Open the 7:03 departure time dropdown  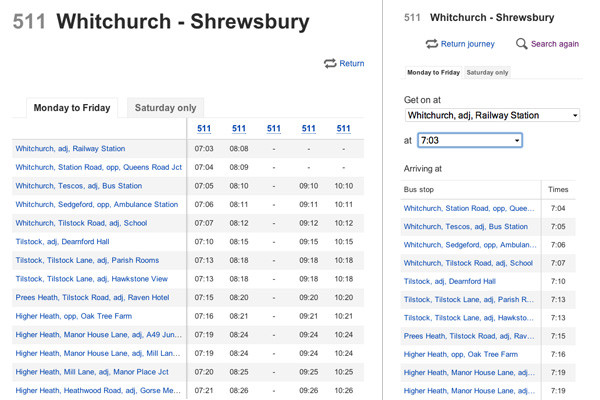point(470,141)
